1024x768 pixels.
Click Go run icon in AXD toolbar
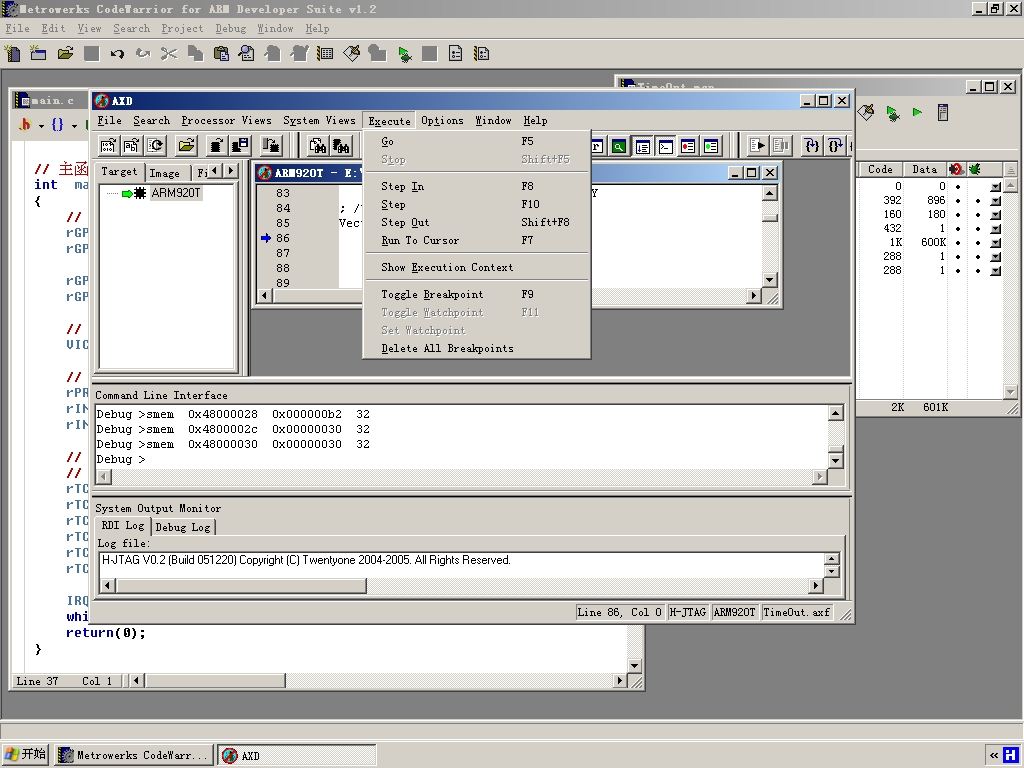(758, 145)
